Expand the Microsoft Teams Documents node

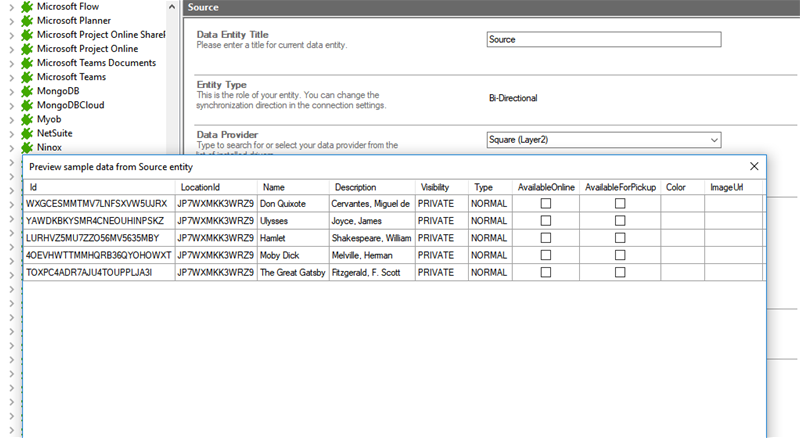[x=8, y=63]
